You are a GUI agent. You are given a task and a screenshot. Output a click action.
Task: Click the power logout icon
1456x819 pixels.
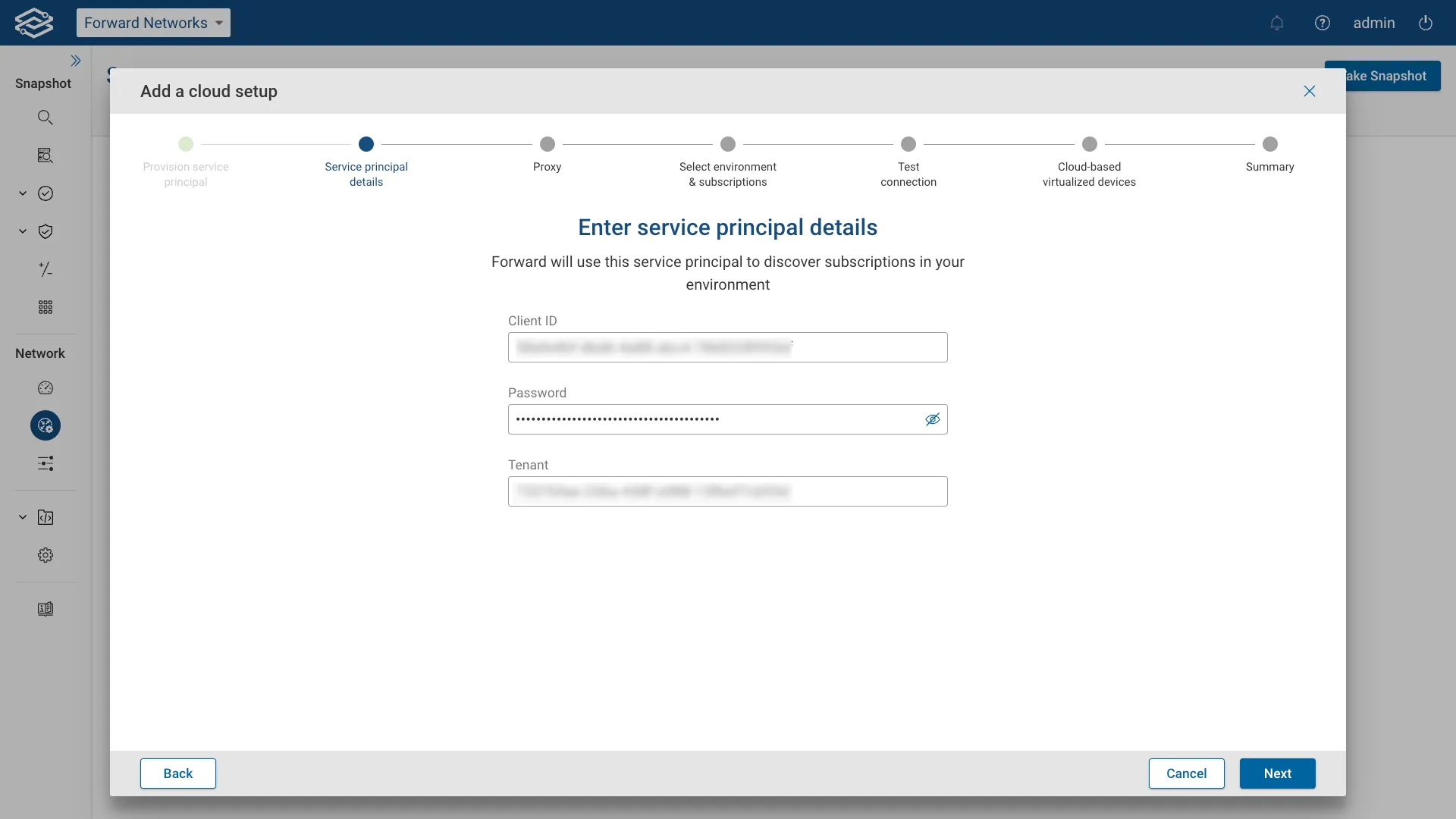pos(1426,23)
